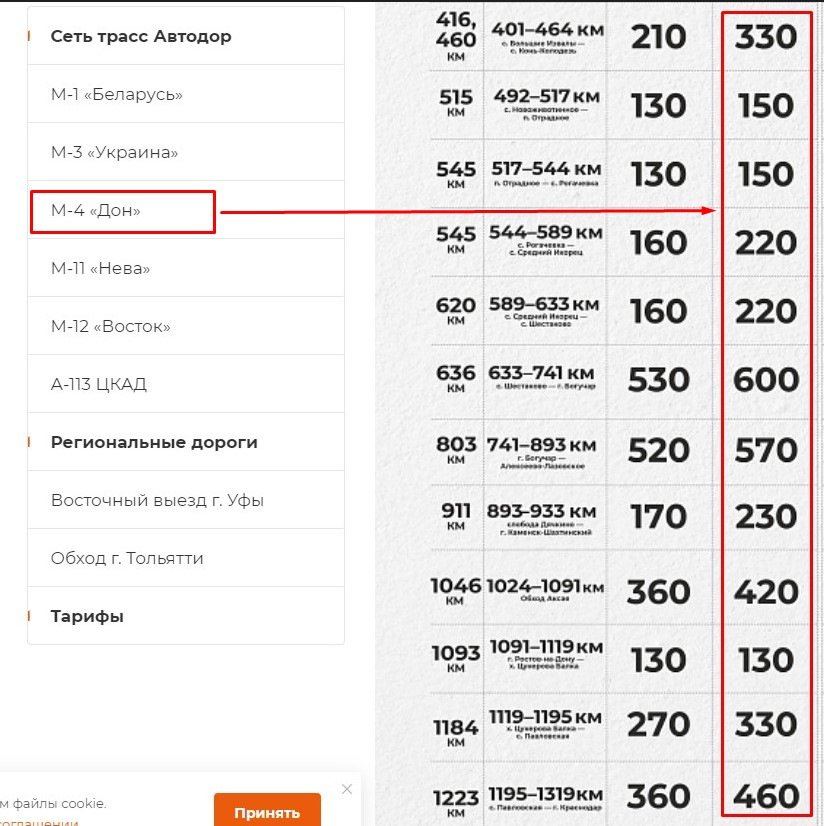The width and height of the screenshot is (824, 826).
Task: Navigate to Обход г. Тольятти
Action: 127,559
